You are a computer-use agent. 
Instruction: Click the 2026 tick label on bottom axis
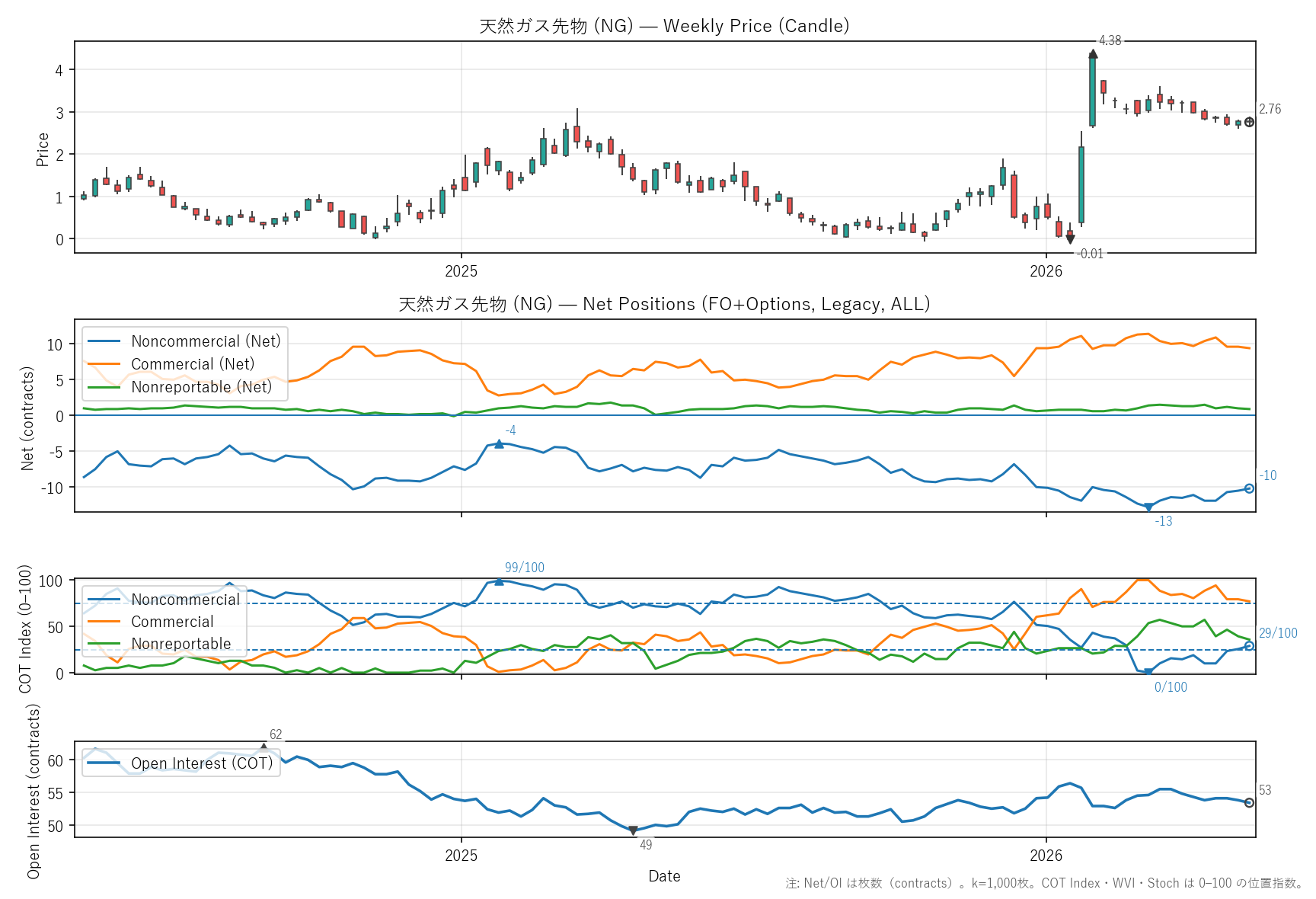pyautogui.click(x=1046, y=855)
